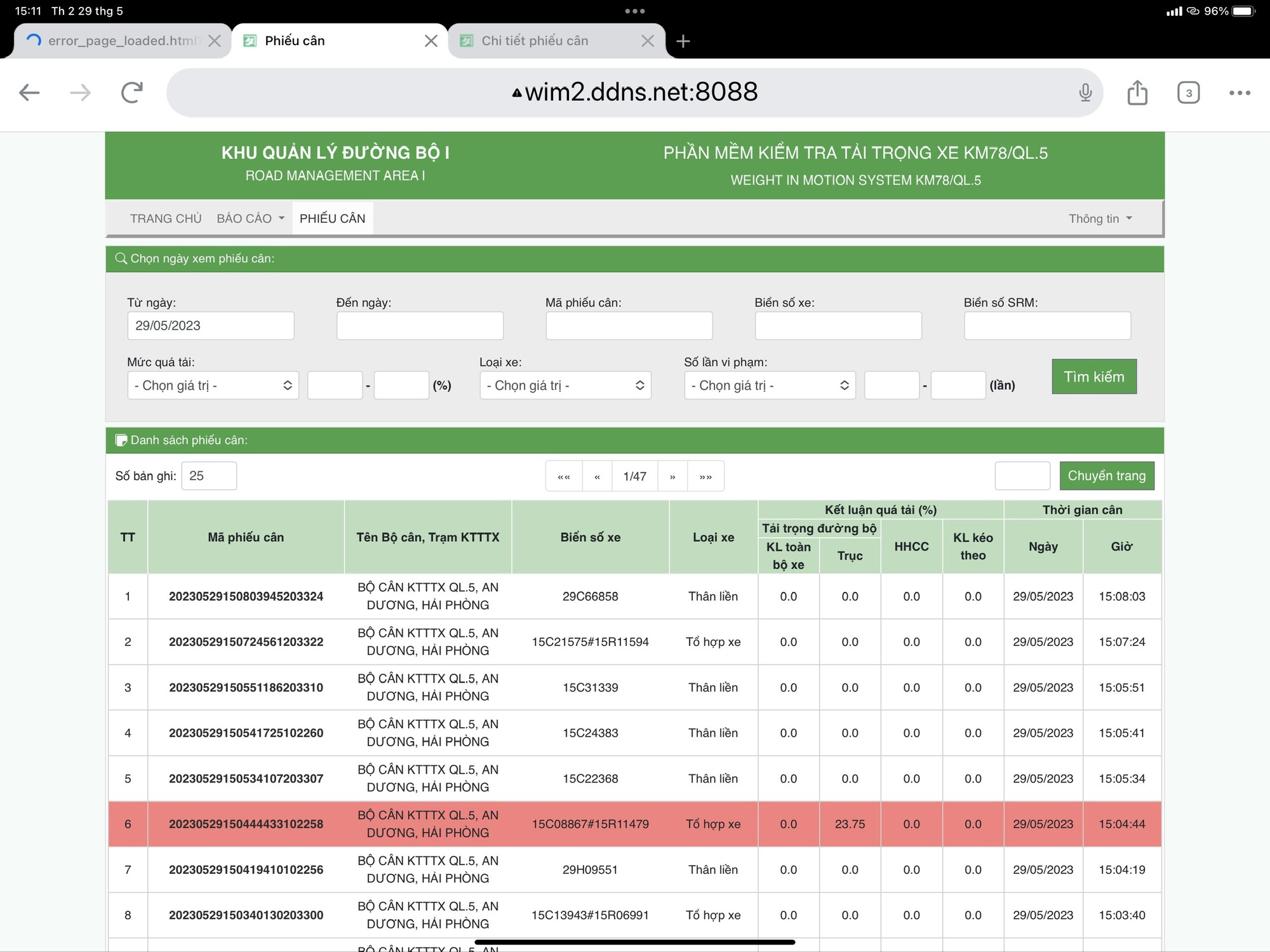Tap the microphone icon in address bar
Screen dimensions: 1270x952
tap(1085, 93)
